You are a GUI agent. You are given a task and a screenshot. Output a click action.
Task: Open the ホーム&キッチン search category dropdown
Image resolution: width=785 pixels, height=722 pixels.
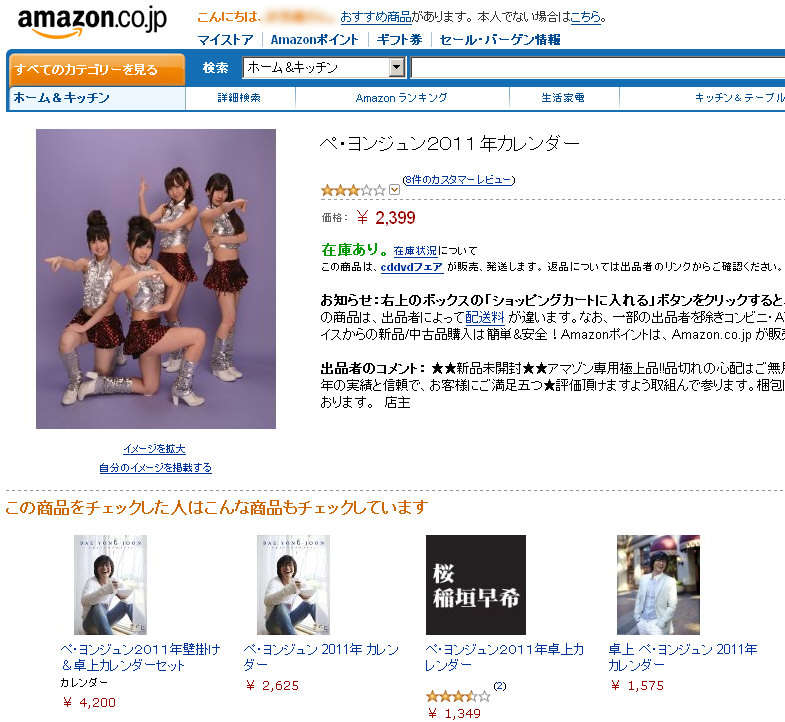pos(324,68)
